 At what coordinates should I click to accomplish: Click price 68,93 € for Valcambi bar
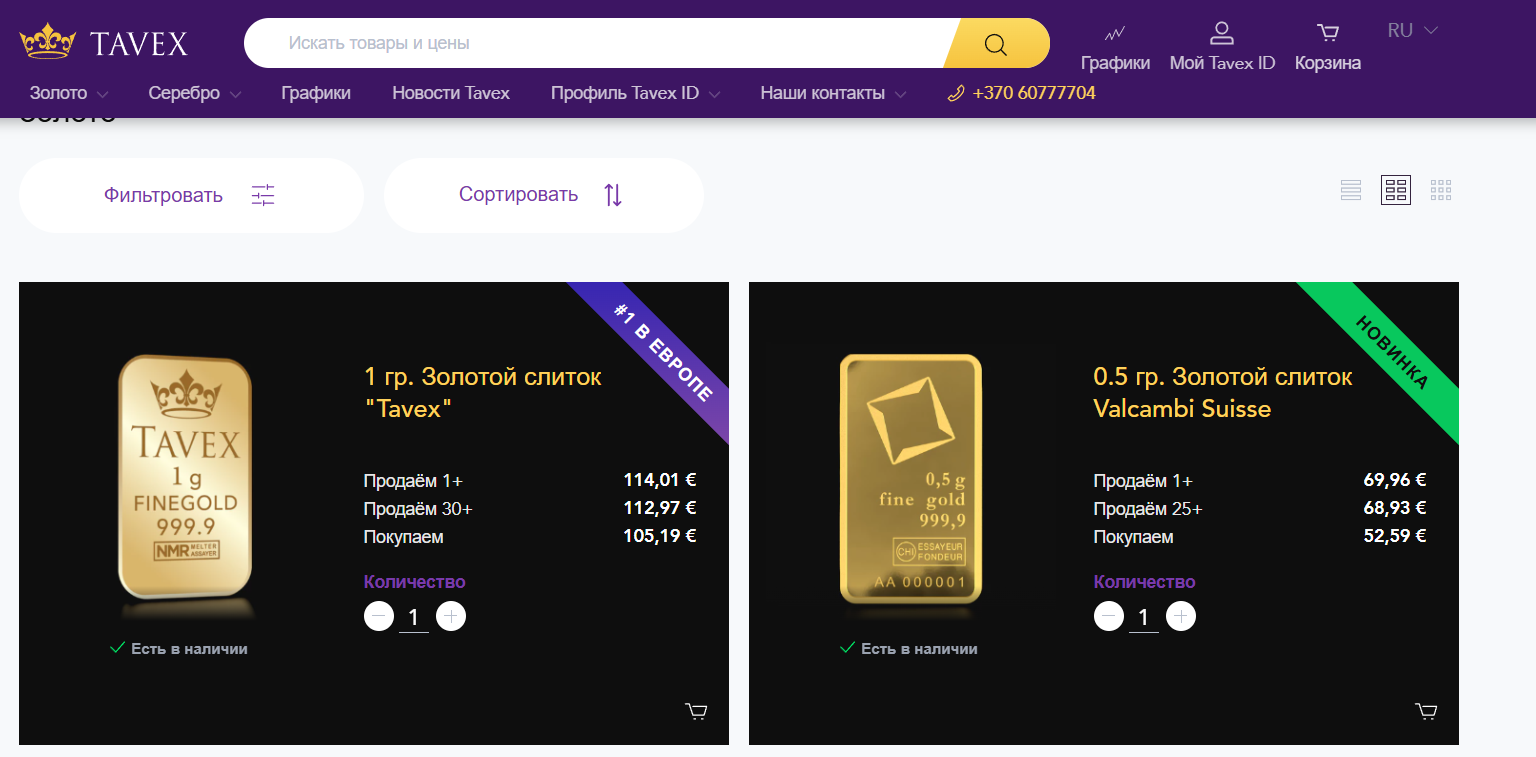coord(1395,508)
